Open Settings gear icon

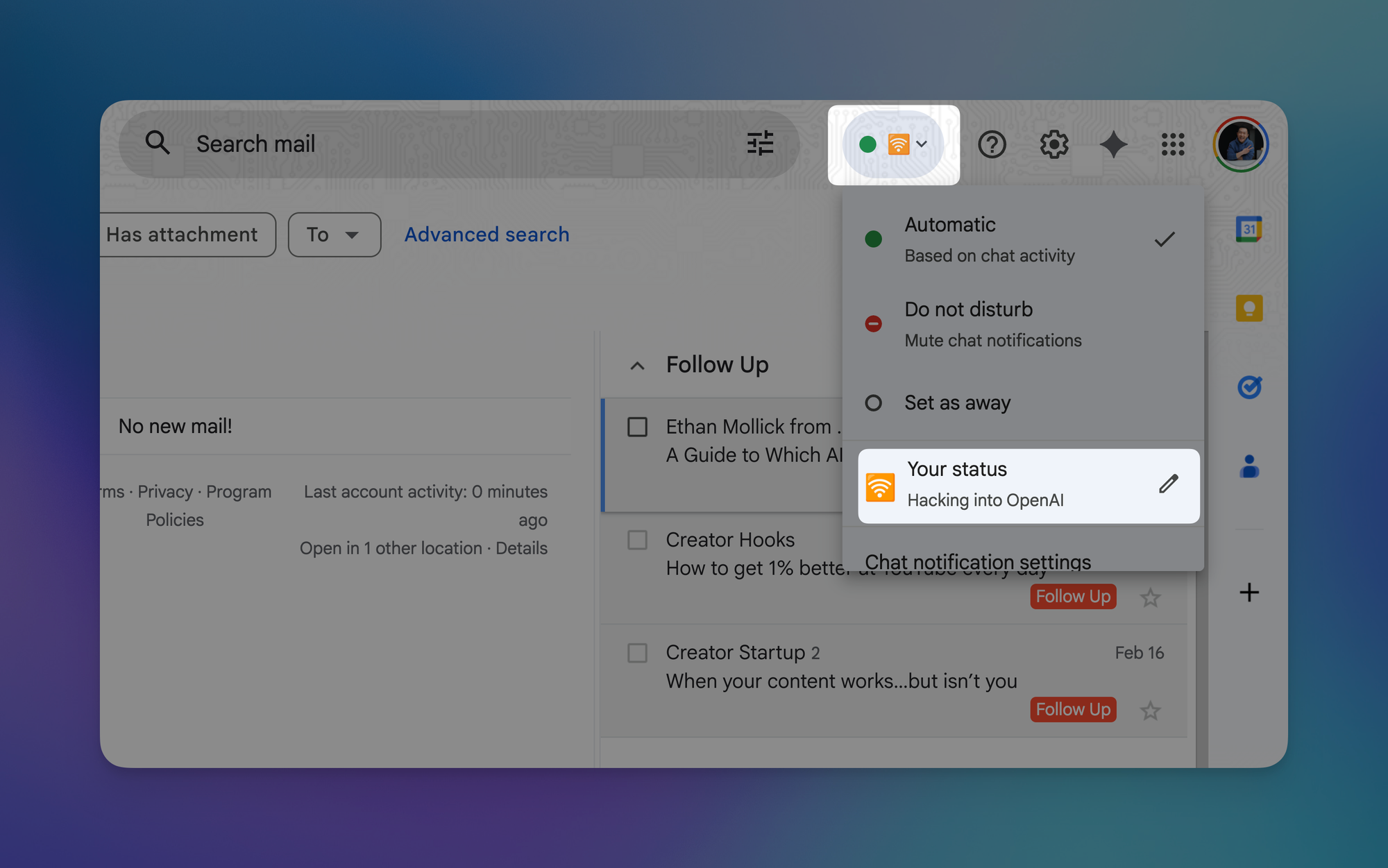(x=1053, y=144)
